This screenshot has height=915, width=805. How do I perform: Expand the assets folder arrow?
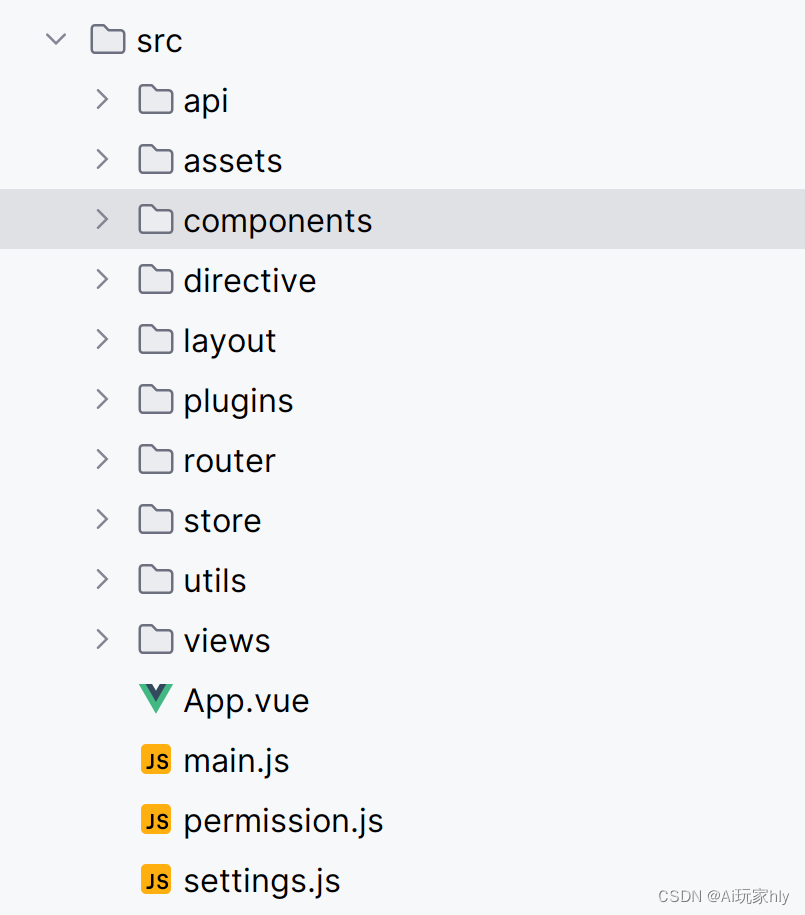[102, 159]
